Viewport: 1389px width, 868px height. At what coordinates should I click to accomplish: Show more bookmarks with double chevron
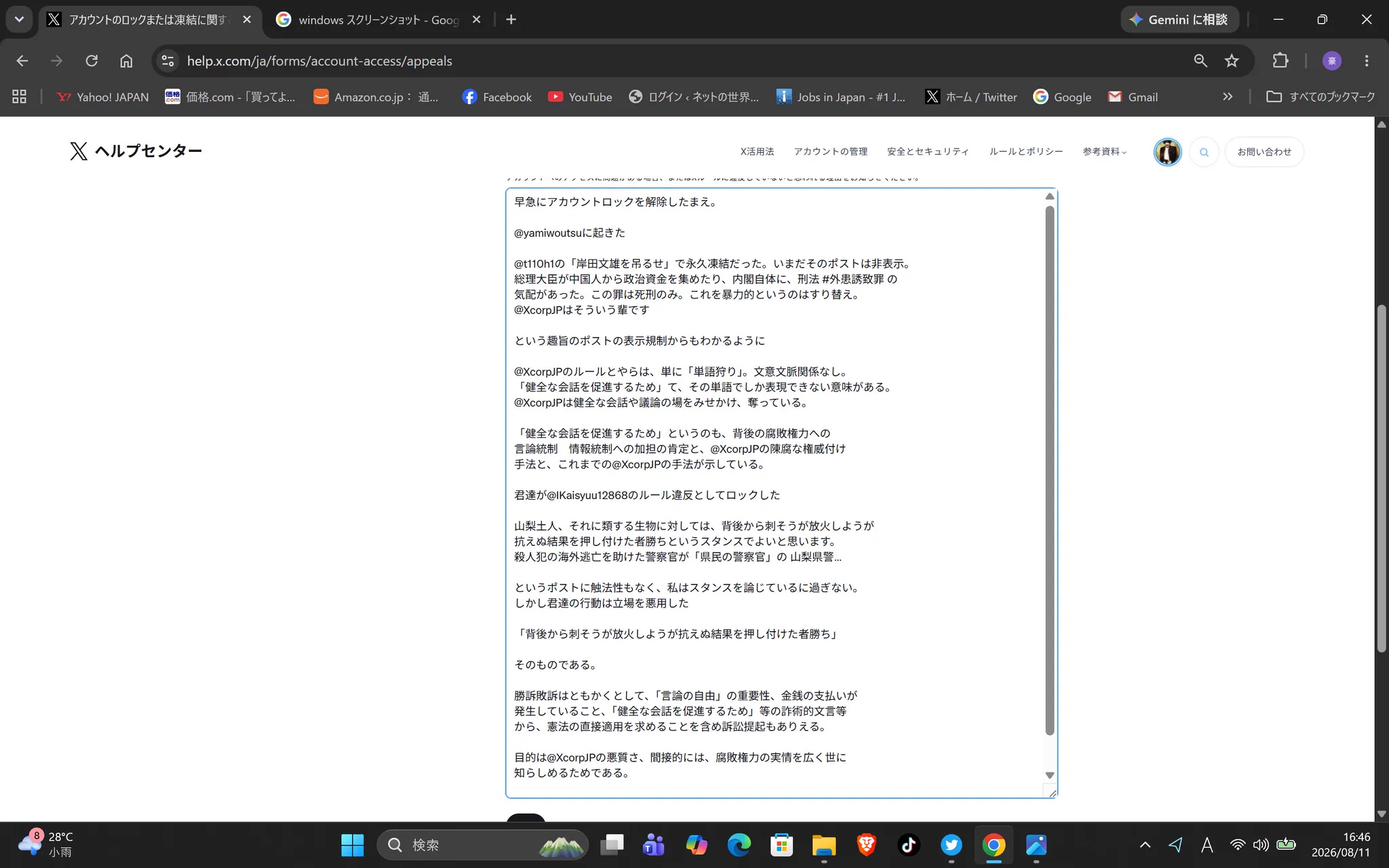pyautogui.click(x=1228, y=97)
